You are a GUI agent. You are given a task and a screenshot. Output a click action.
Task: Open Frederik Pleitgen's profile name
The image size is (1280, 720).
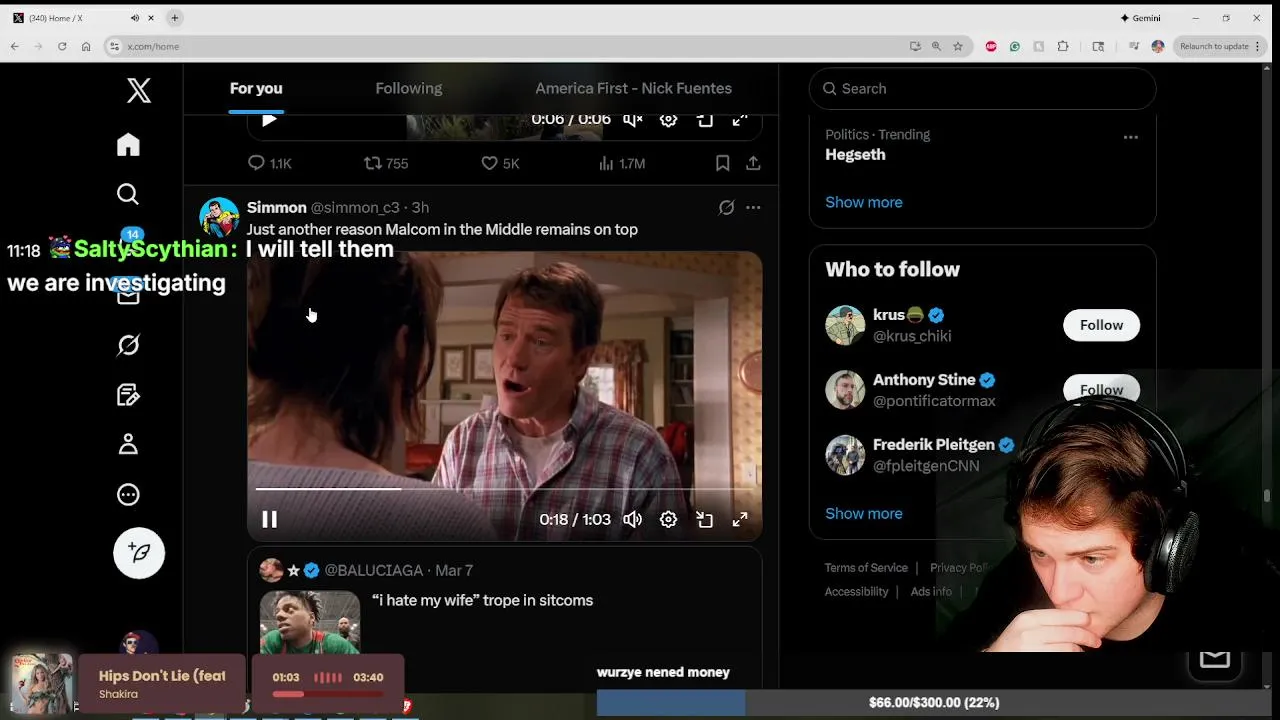tap(933, 444)
